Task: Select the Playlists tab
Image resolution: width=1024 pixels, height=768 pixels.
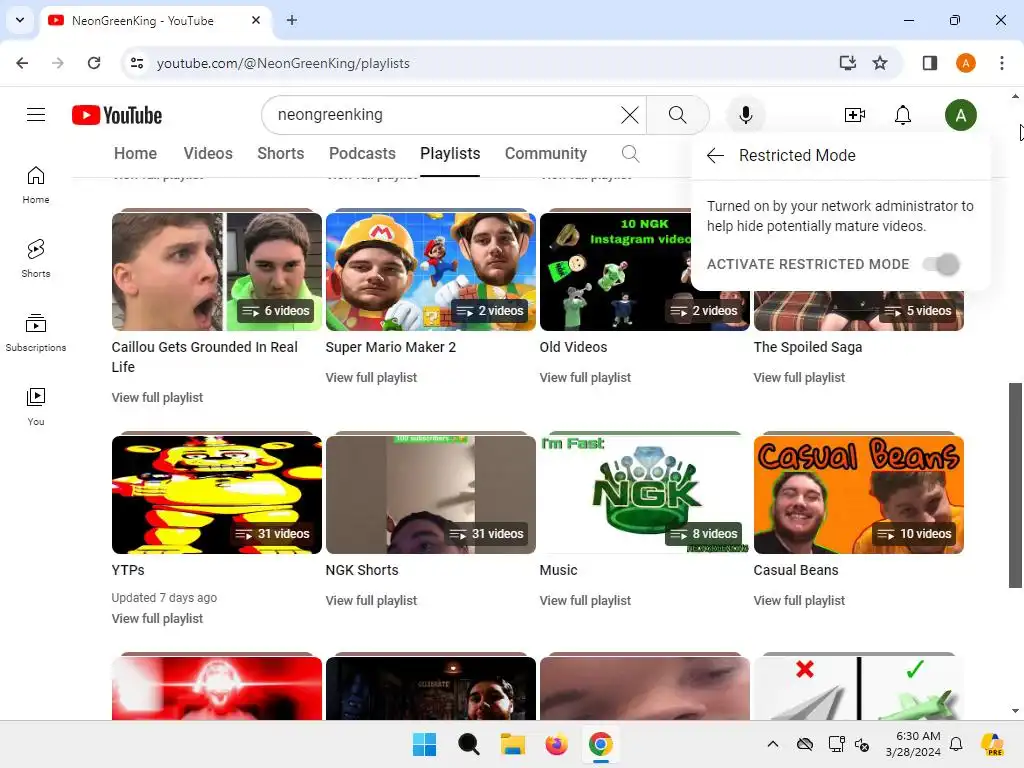Action: pyautogui.click(x=450, y=153)
